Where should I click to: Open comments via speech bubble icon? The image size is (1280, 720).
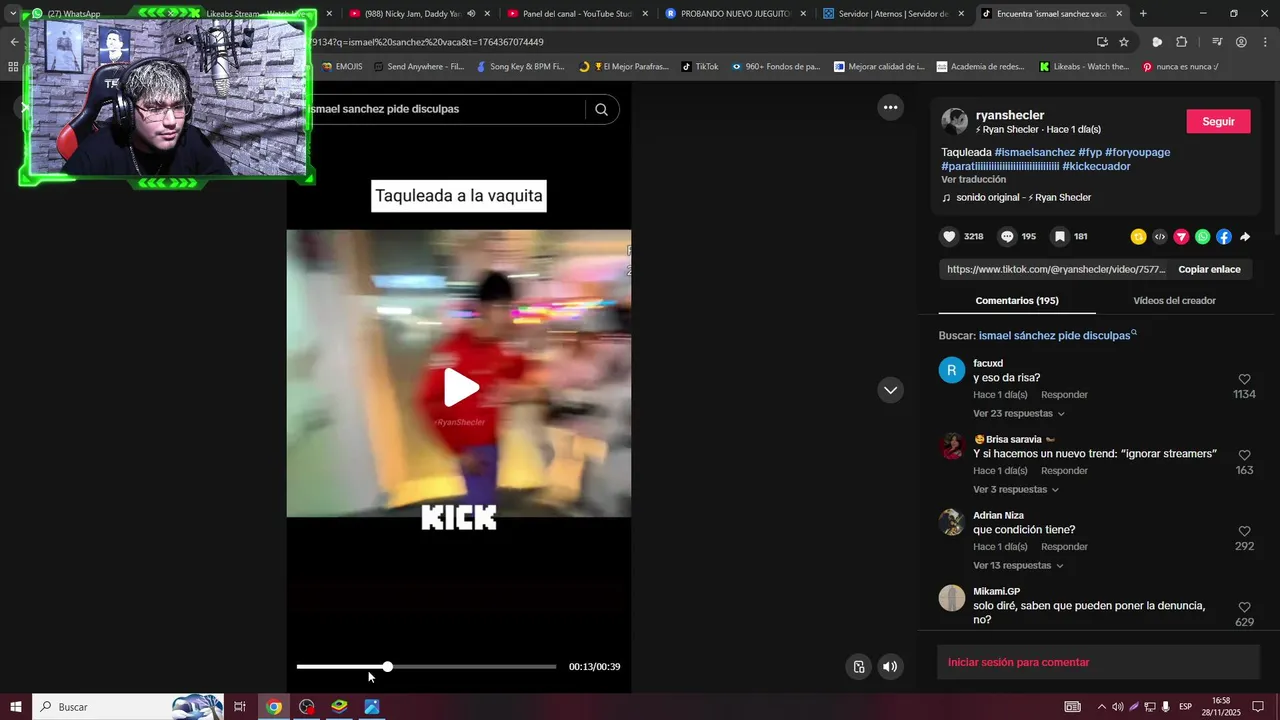(1007, 237)
